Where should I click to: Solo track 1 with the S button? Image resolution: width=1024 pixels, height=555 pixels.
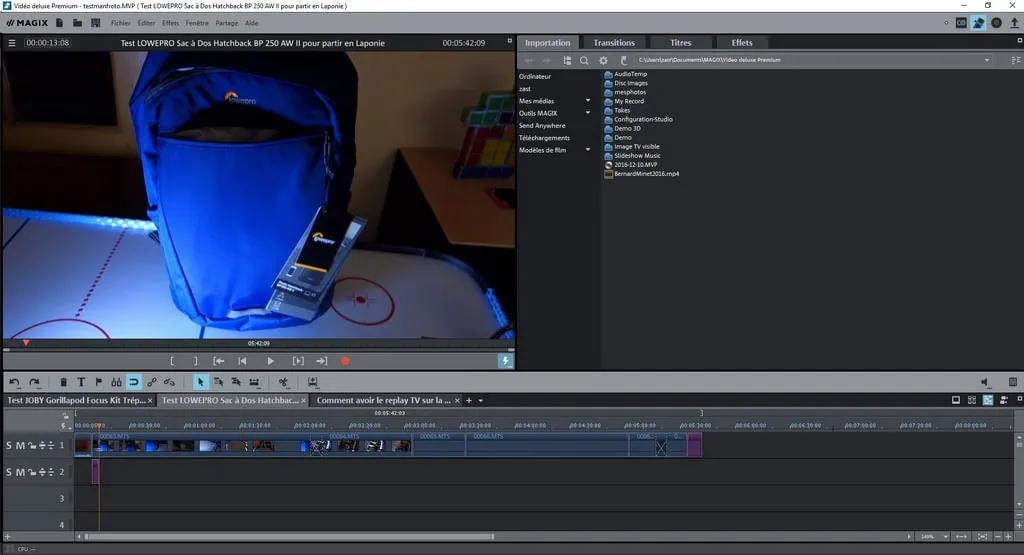coord(9,445)
